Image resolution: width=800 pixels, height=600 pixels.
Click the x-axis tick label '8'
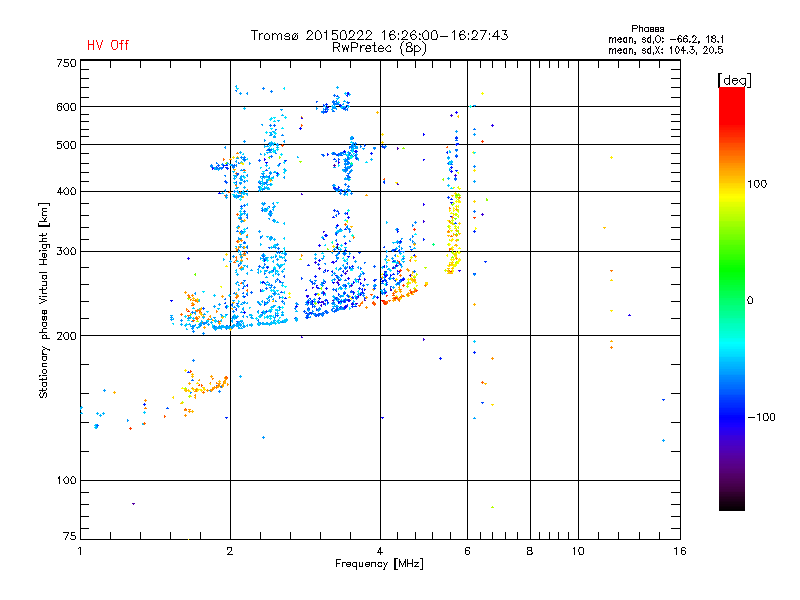[x=530, y=551]
